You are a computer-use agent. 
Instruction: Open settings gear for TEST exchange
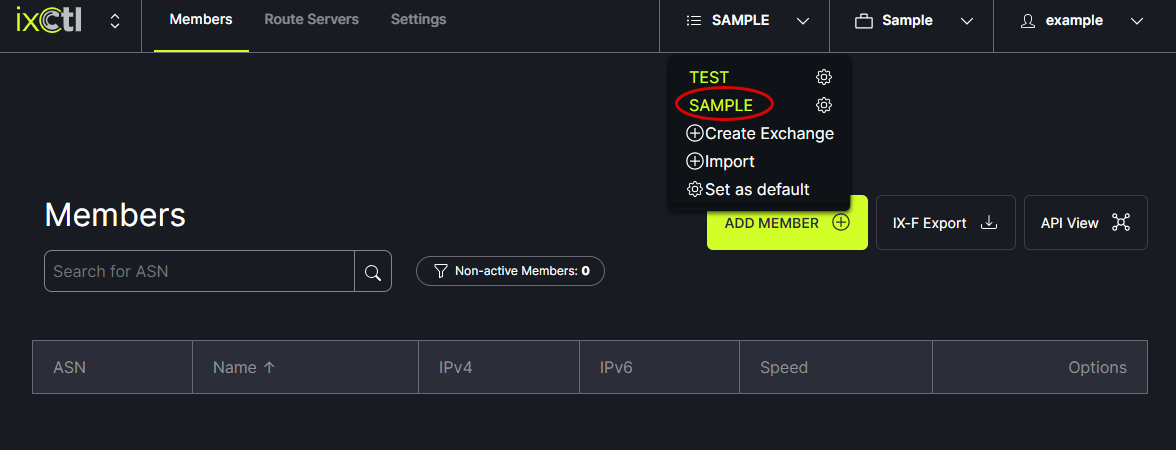click(824, 77)
